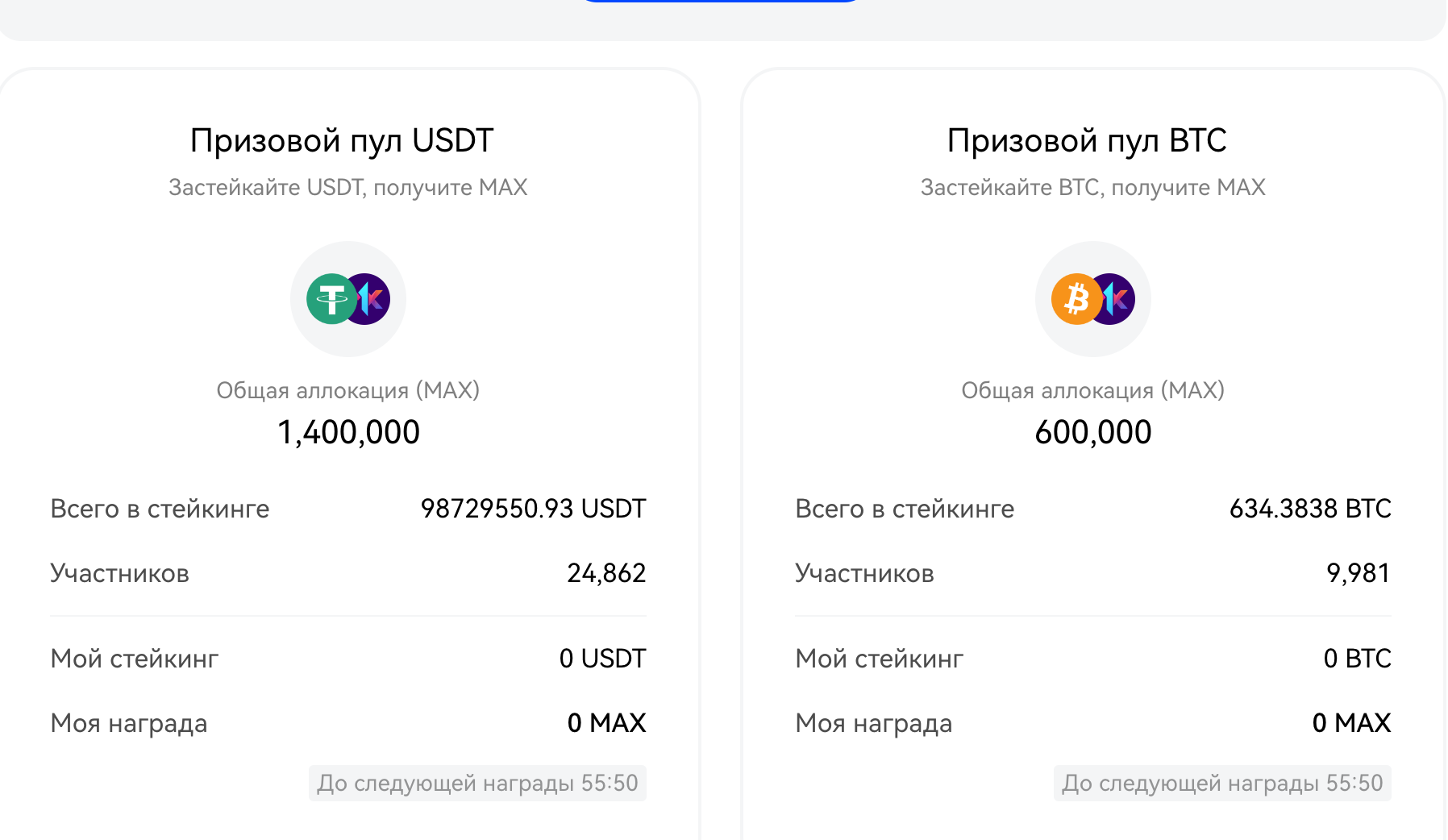Click Мой стейкинг value 0 BTC
This screenshot has width=1448, height=840.
(1358, 659)
